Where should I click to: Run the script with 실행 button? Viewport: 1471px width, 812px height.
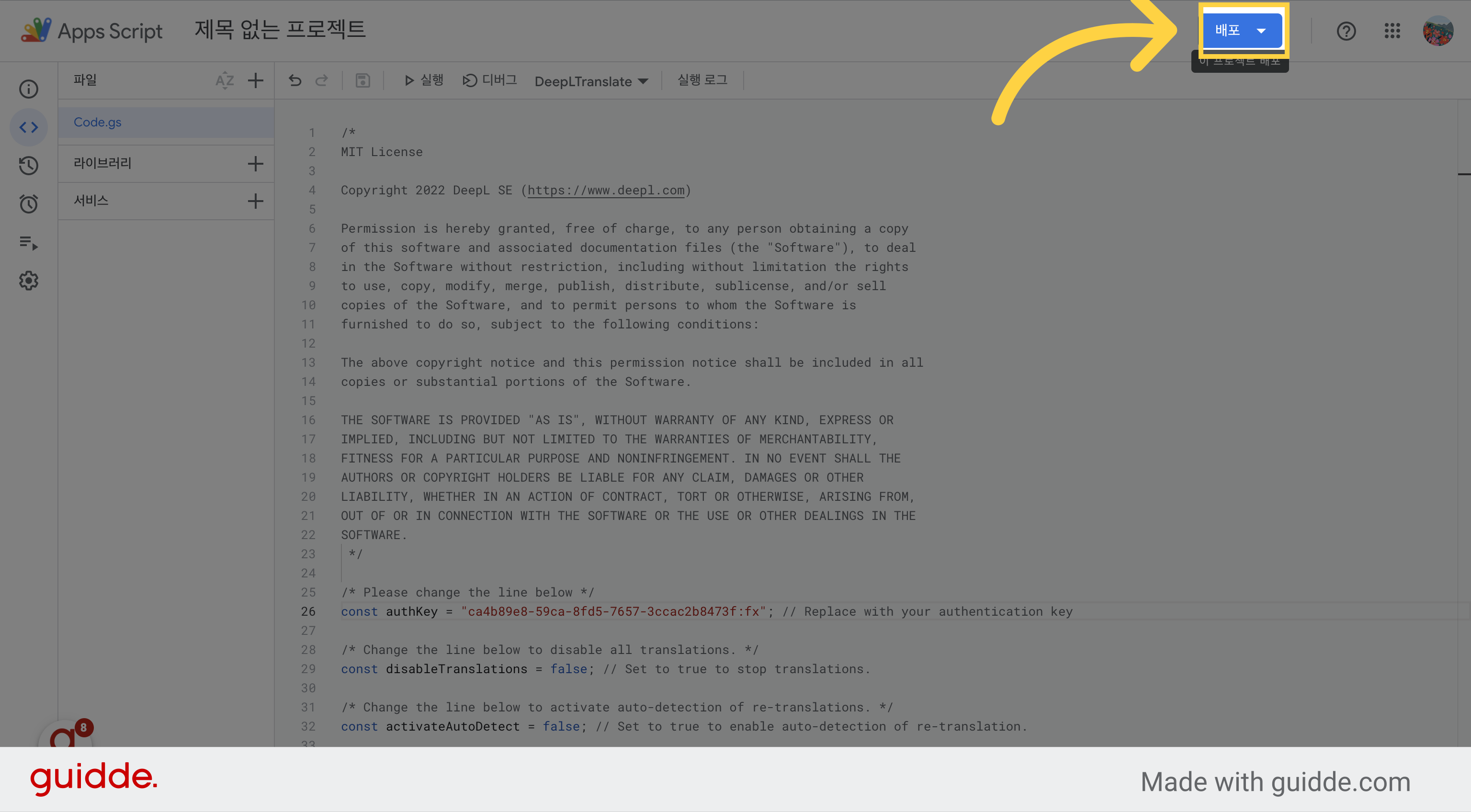click(x=423, y=80)
